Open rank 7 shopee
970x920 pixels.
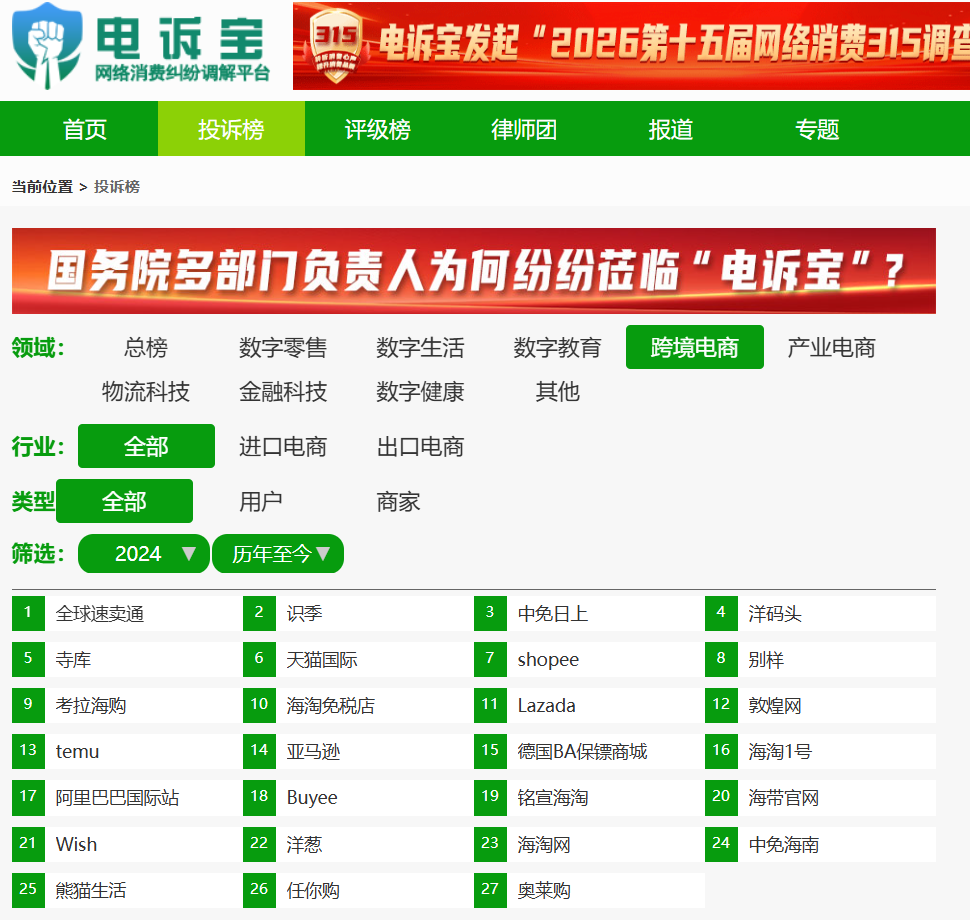[590, 660]
